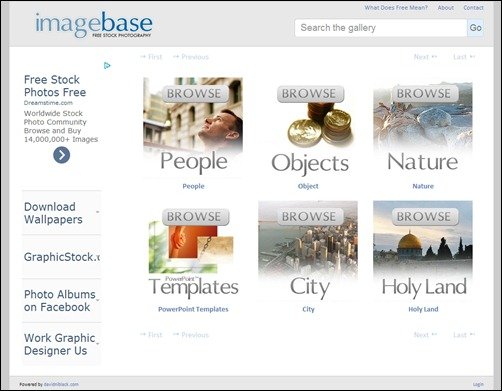Click the bottom Previous pagination link
Image resolution: width=502 pixels, height=391 pixels.
[x=191, y=335]
